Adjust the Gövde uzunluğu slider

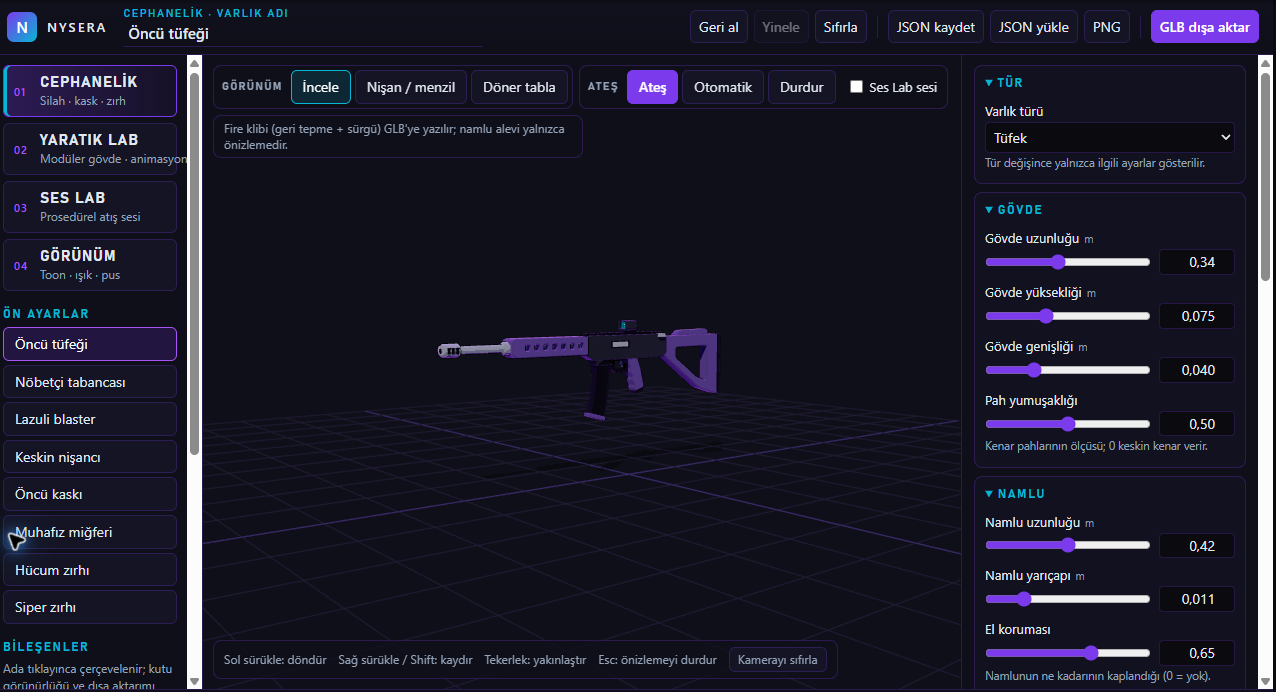click(1067, 262)
